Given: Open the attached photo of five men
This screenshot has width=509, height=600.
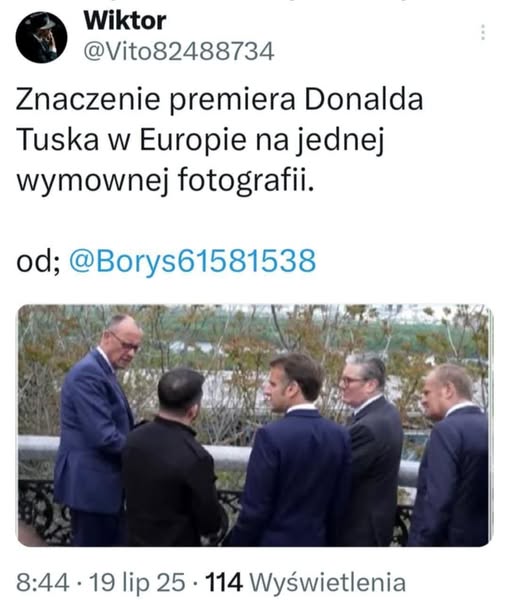Looking at the screenshot, I should point(254,425).
